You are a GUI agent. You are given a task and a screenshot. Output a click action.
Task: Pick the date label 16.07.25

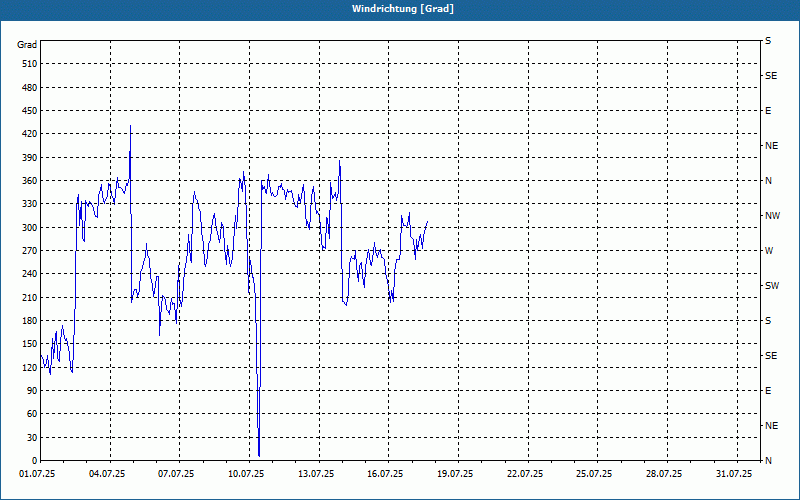click(385, 474)
